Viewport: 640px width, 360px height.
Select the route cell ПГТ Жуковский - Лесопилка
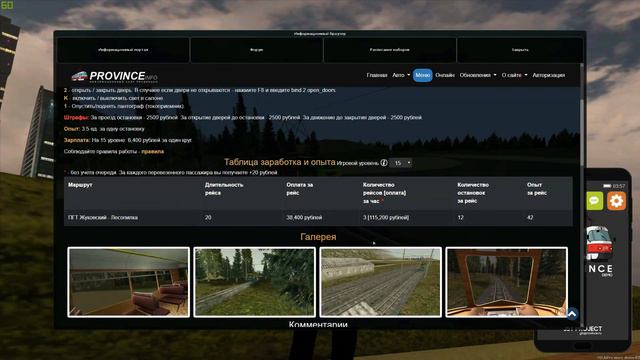coord(102,218)
